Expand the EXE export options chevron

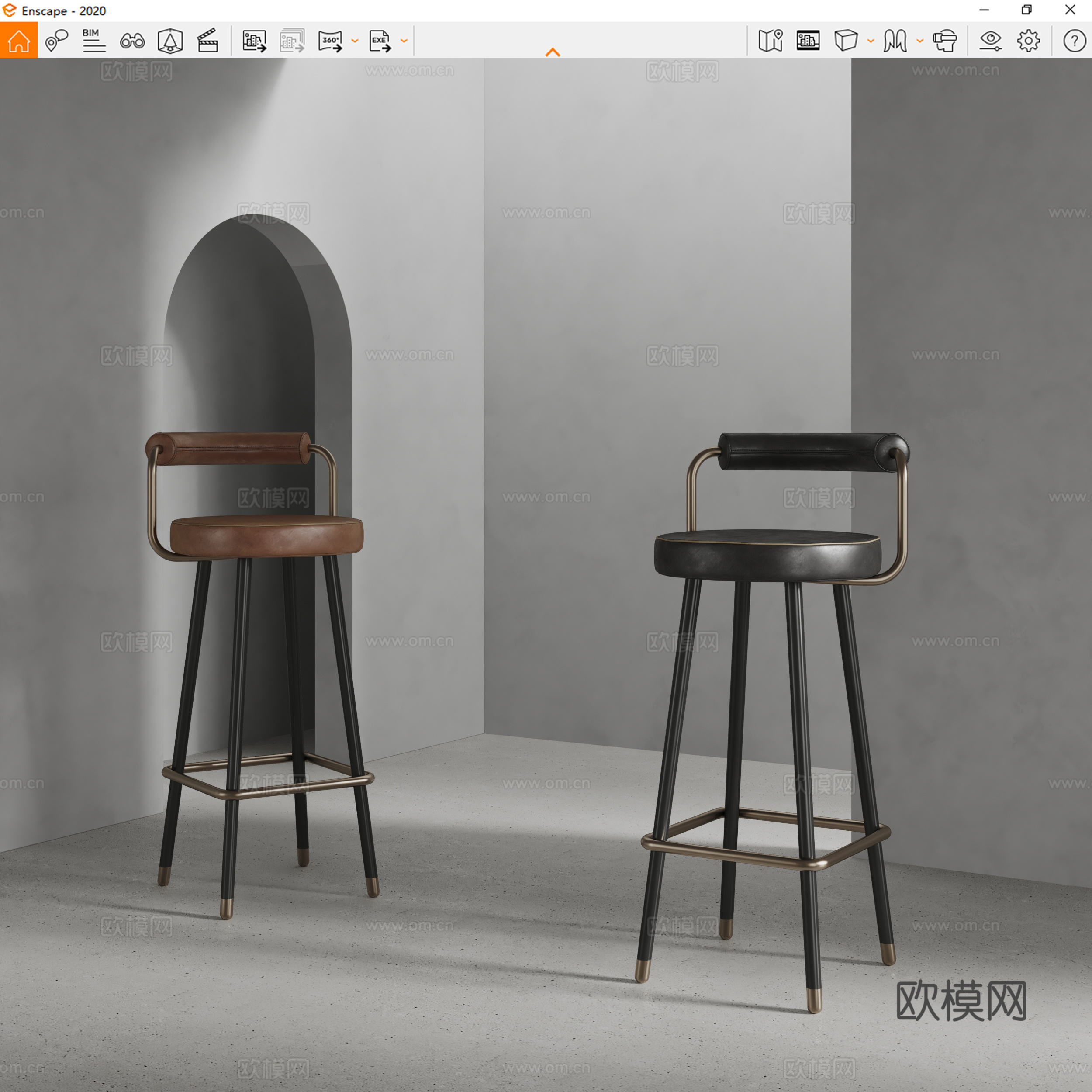(403, 41)
